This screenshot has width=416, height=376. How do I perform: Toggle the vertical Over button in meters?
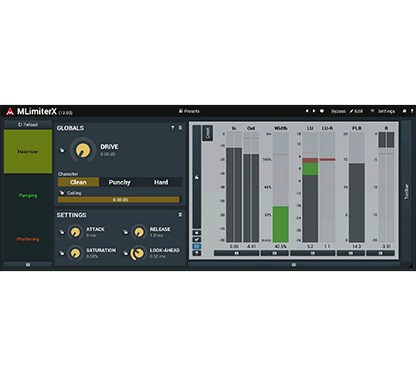click(x=207, y=133)
